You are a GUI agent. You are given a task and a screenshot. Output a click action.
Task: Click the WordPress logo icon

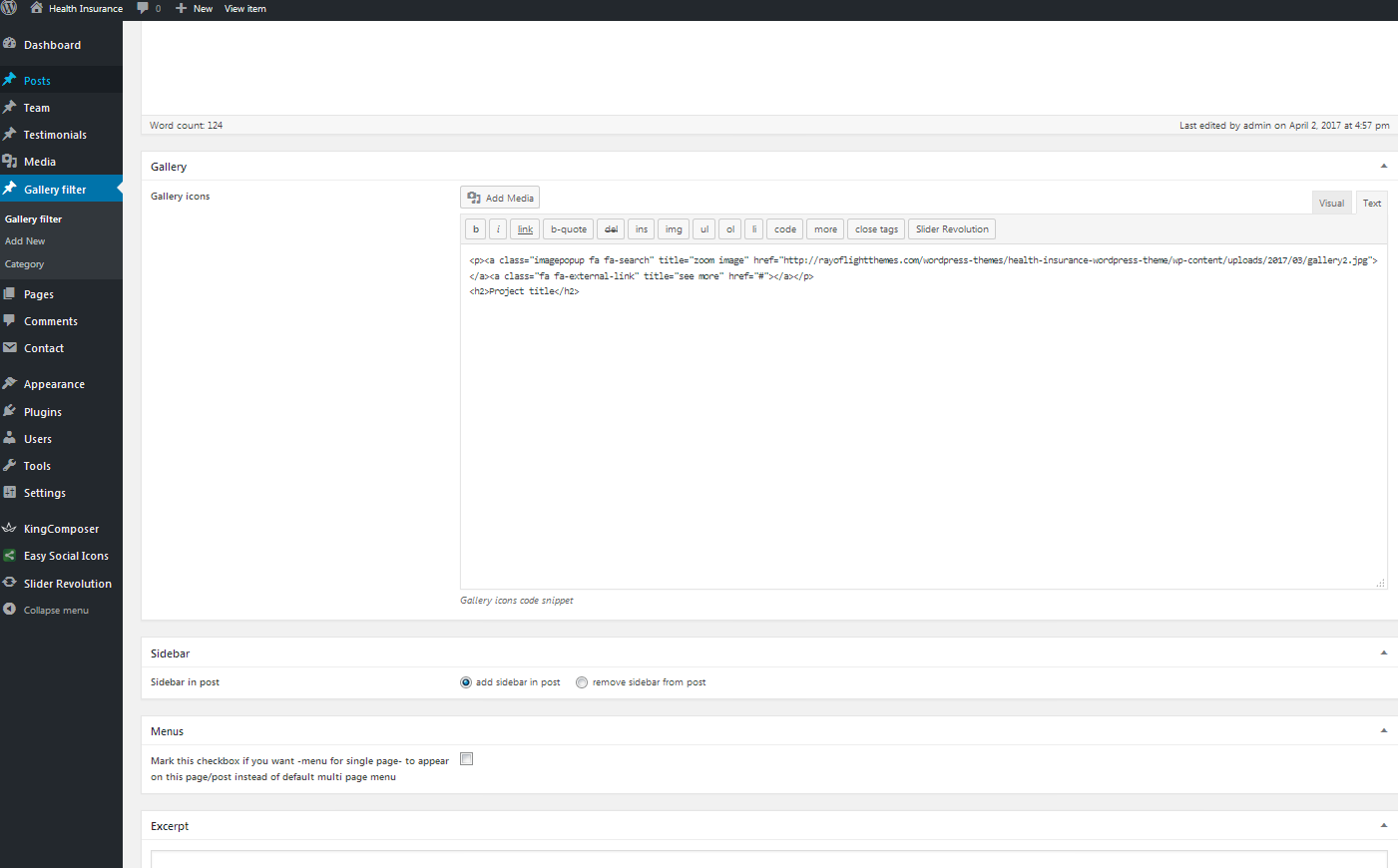click(9, 8)
